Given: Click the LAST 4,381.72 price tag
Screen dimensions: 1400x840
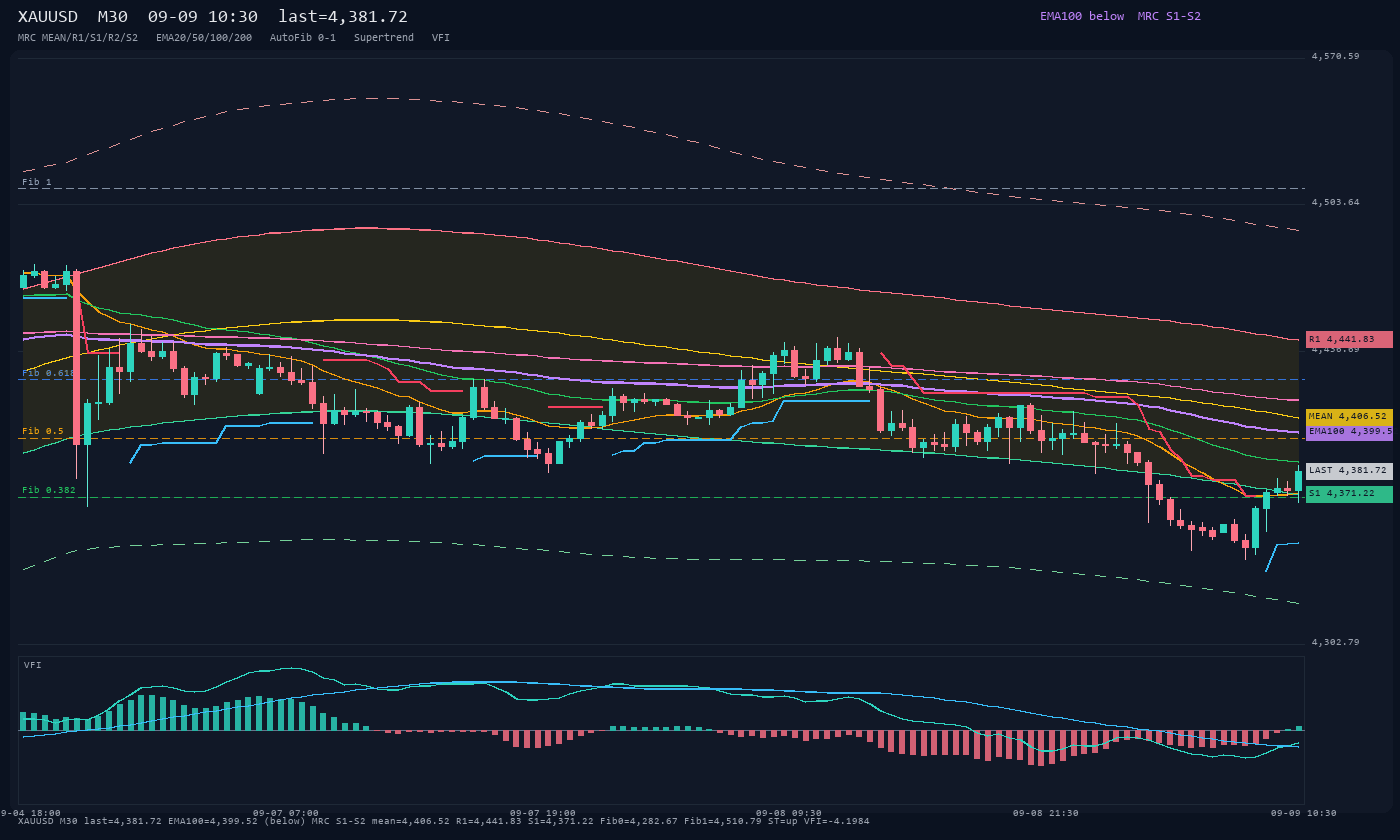Looking at the screenshot, I should tap(1349, 470).
